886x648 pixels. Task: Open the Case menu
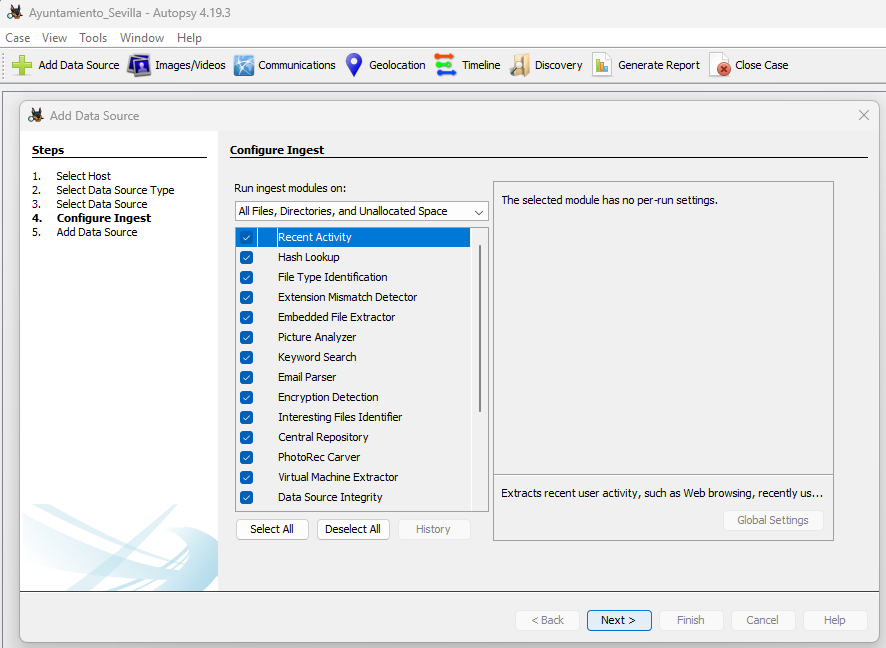[x=18, y=38]
